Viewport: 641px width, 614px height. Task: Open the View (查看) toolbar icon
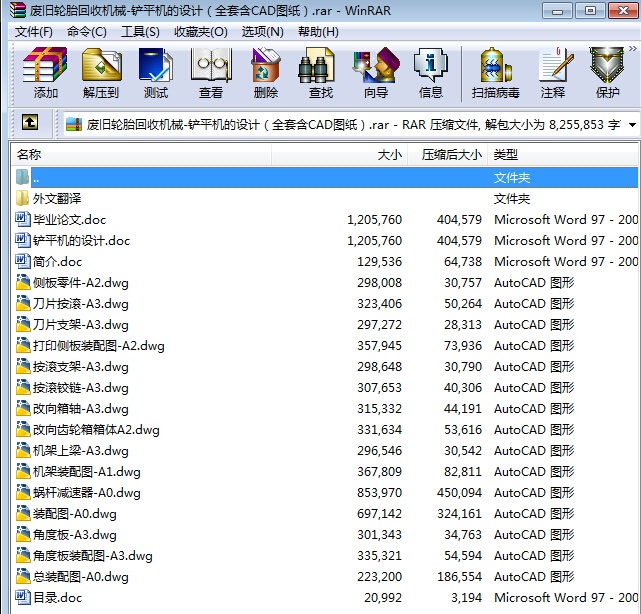pyautogui.click(x=211, y=73)
